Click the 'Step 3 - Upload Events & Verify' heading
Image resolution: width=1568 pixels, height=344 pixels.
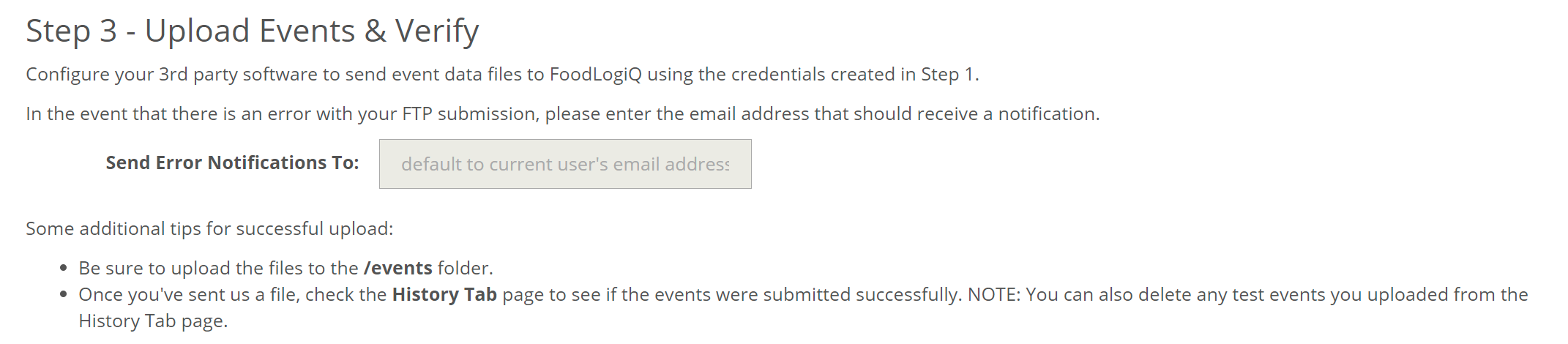click(253, 31)
